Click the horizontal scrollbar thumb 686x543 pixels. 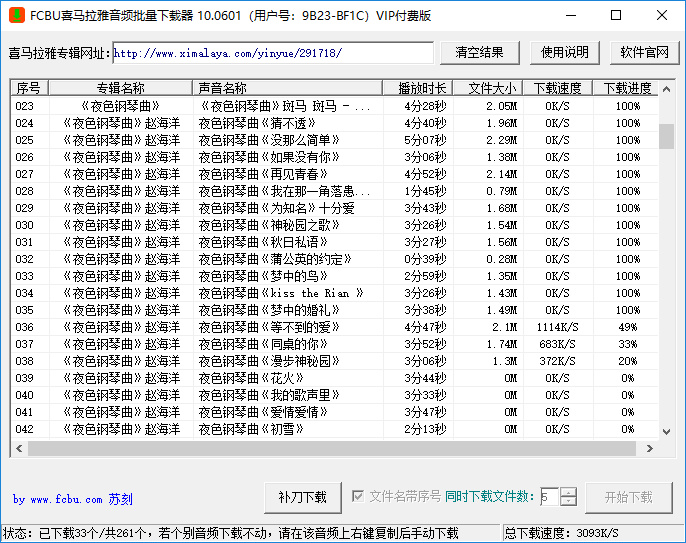(x=332, y=448)
